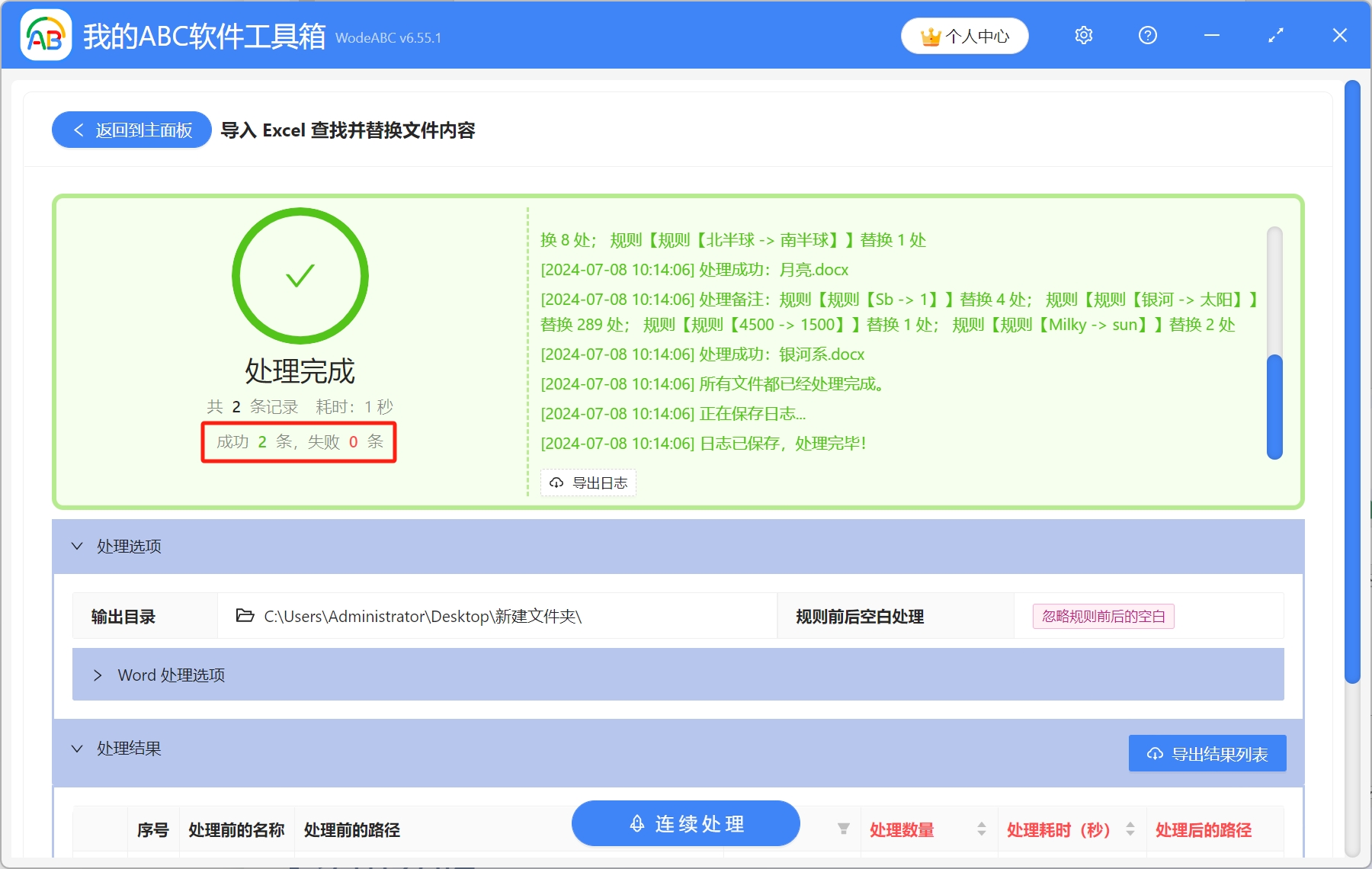Open the settings gear icon

point(1083,35)
